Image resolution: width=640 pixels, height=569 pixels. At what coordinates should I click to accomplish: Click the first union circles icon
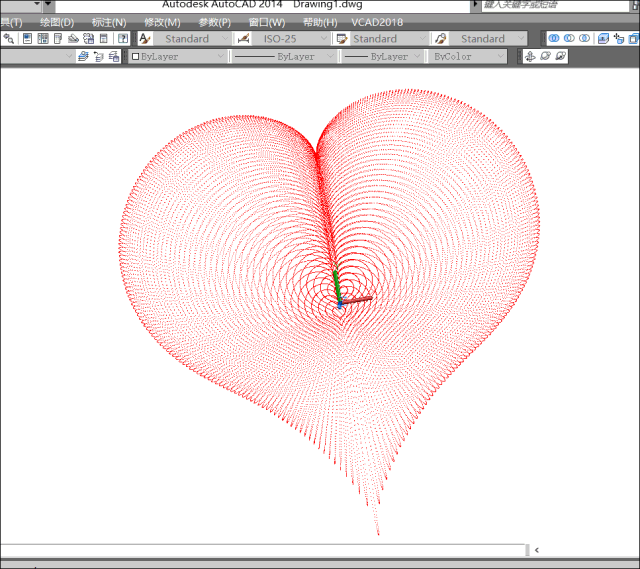553,39
